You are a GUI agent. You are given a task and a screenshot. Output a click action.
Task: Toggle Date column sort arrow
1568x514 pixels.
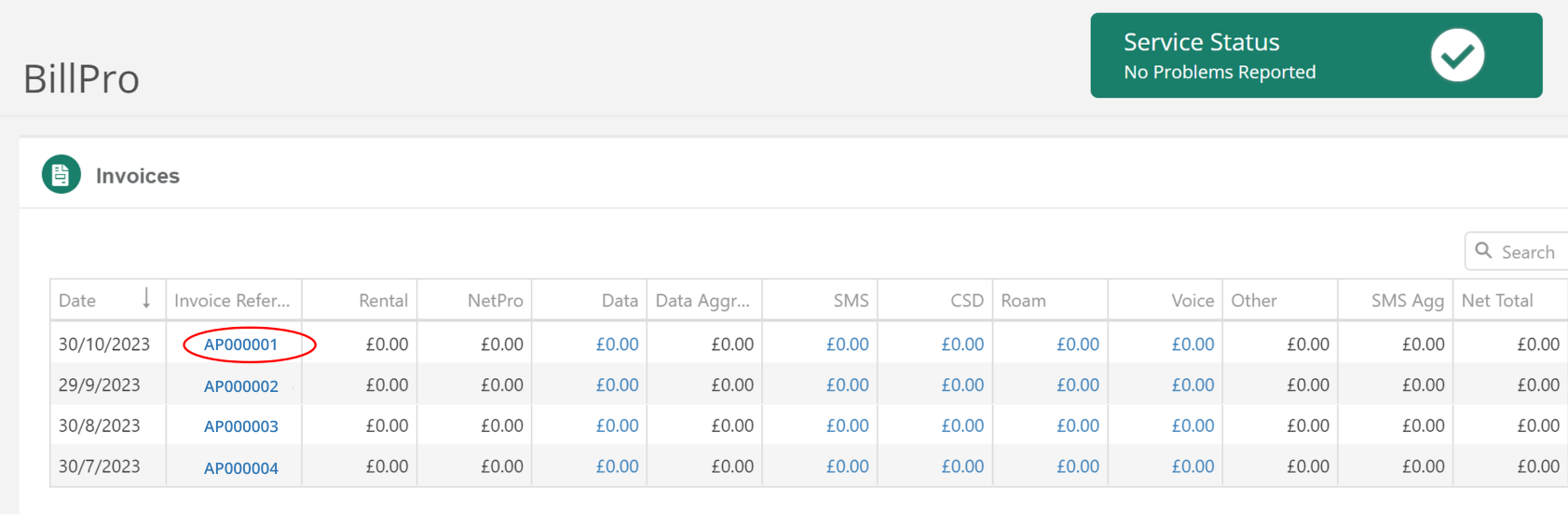pos(146,300)
